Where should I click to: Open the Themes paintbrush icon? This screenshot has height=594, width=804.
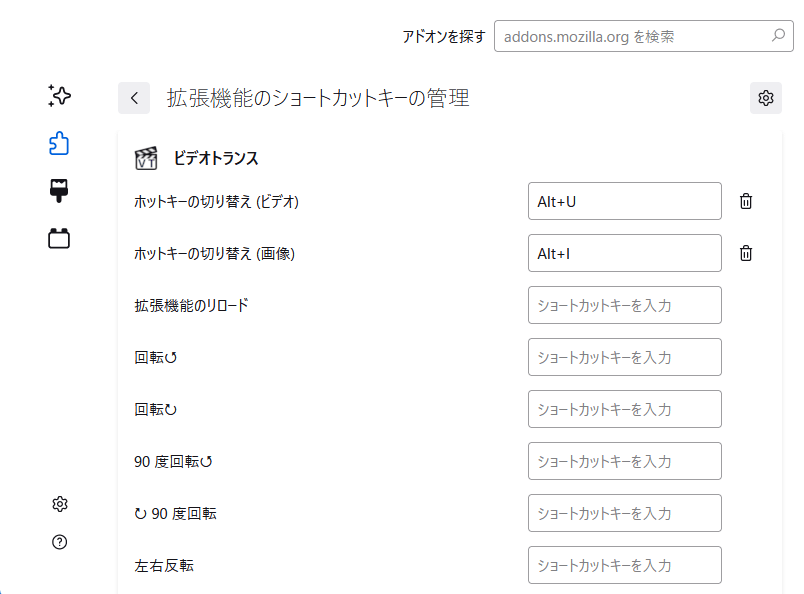(59, 191)
